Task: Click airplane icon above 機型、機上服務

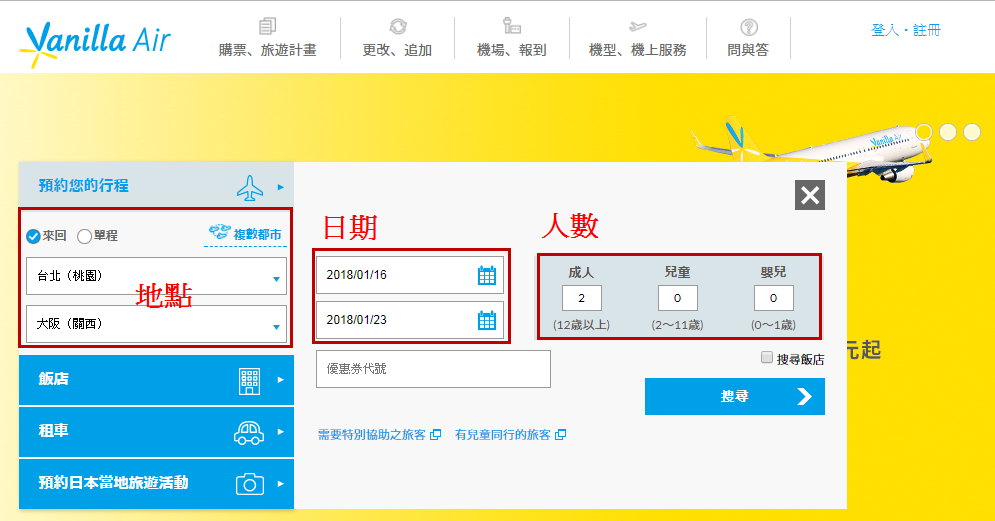Action: pos(638,26)
